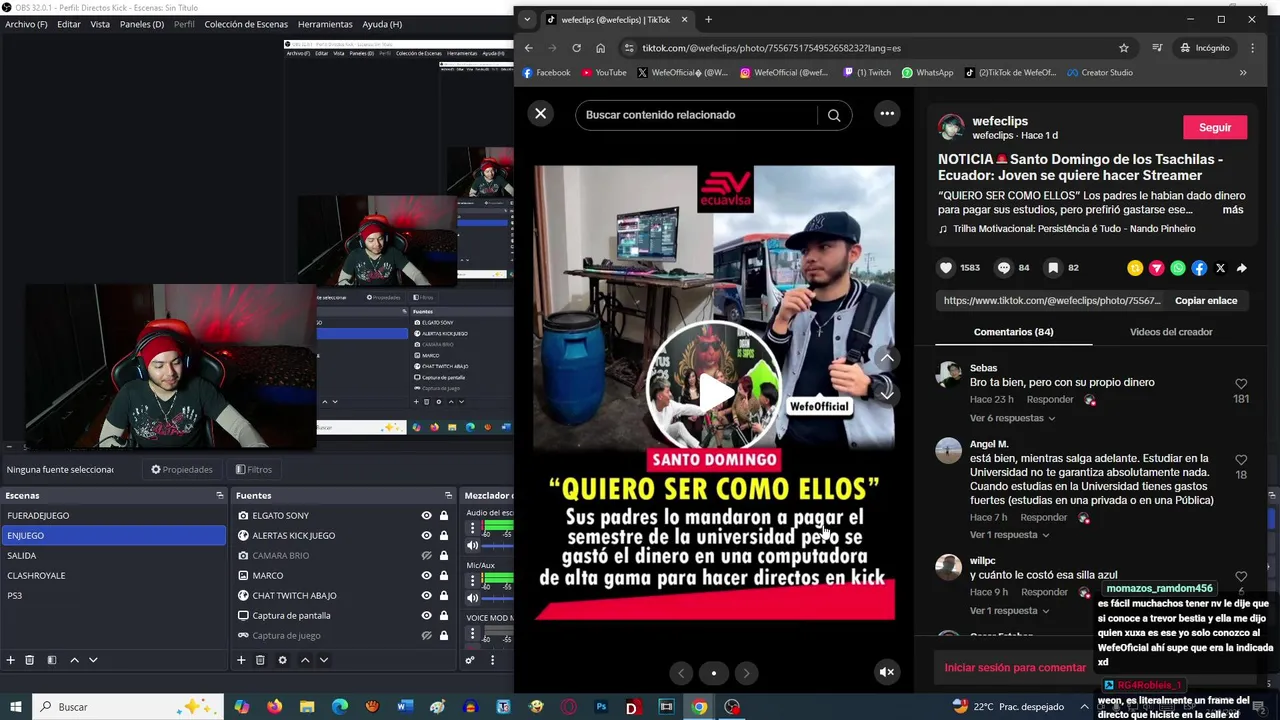Open the three-dots menu above the video
The image size is (1280, 720).
887,114
